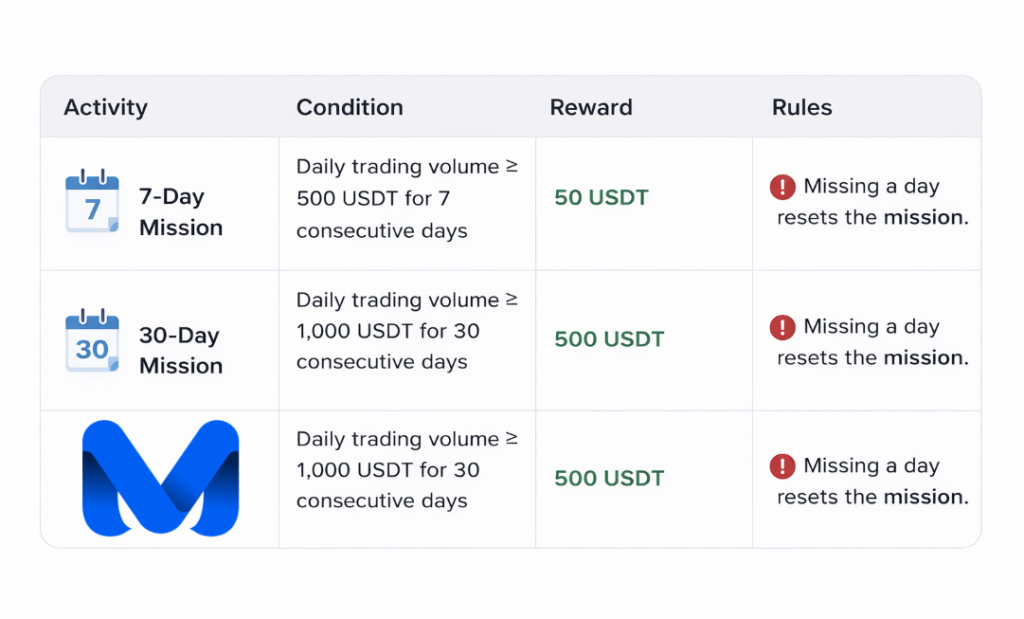Open the 7-Day Mission label
1024x619 pixels.
tap(181, 212)
